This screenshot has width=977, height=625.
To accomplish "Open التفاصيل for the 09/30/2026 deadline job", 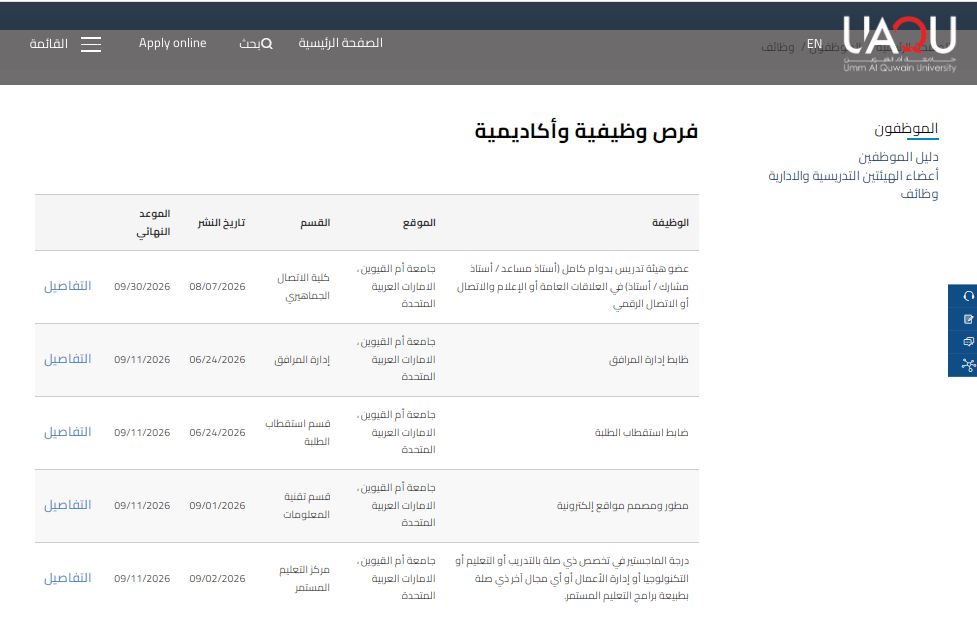I will pos(67,286).
